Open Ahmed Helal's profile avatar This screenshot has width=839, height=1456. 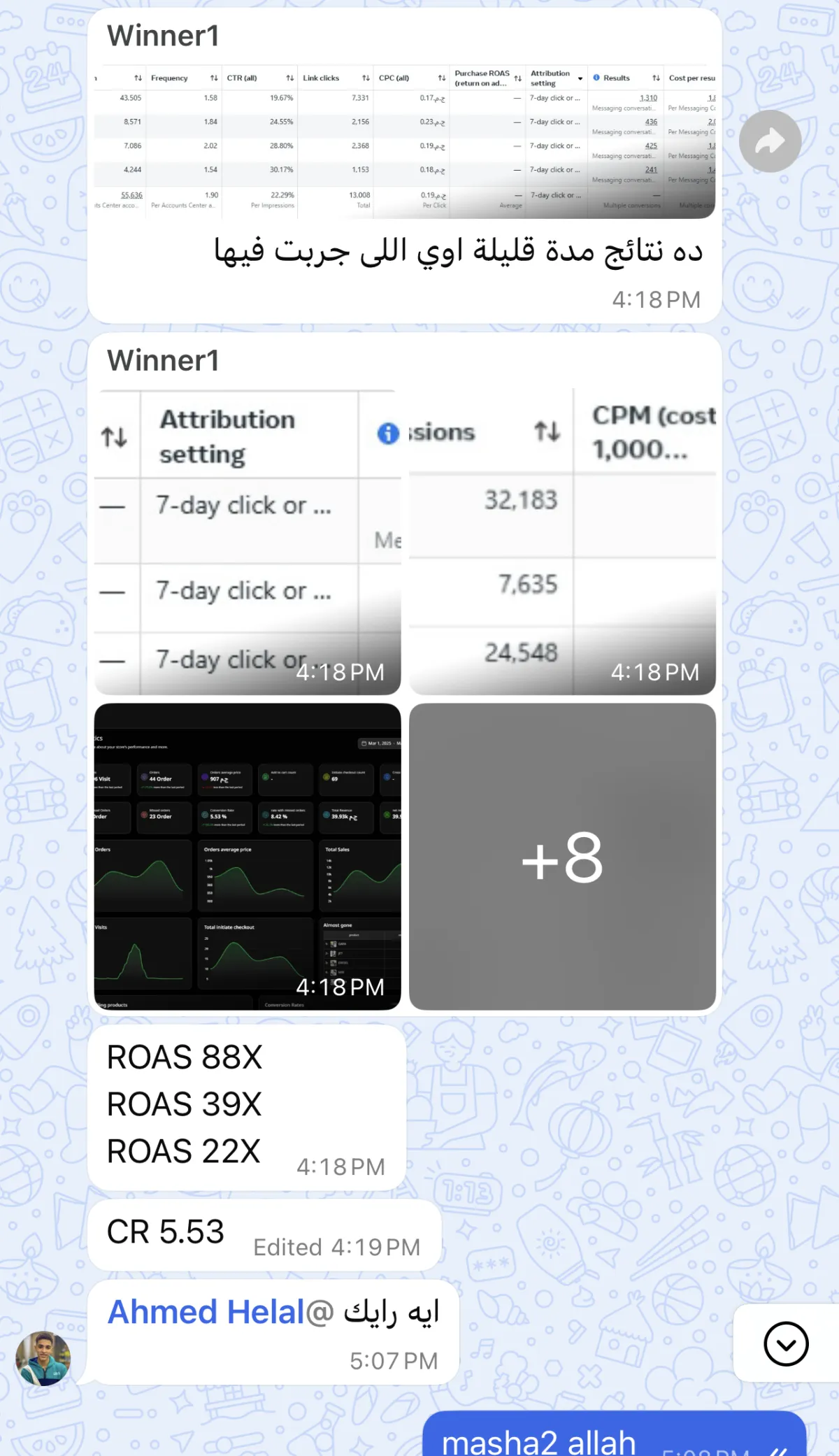click(x=43, y=1358)
